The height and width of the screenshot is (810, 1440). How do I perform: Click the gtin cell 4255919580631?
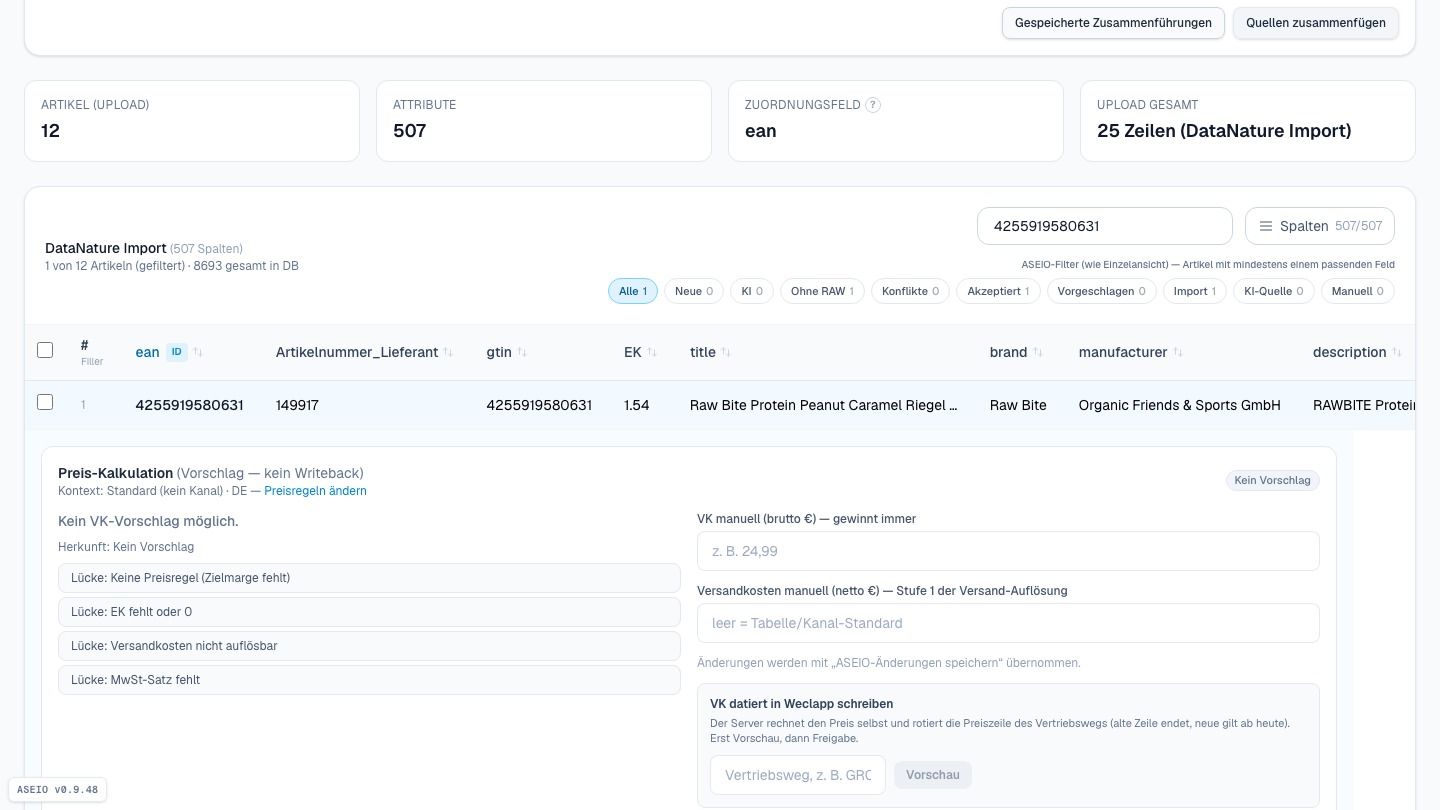click(539, 405)
